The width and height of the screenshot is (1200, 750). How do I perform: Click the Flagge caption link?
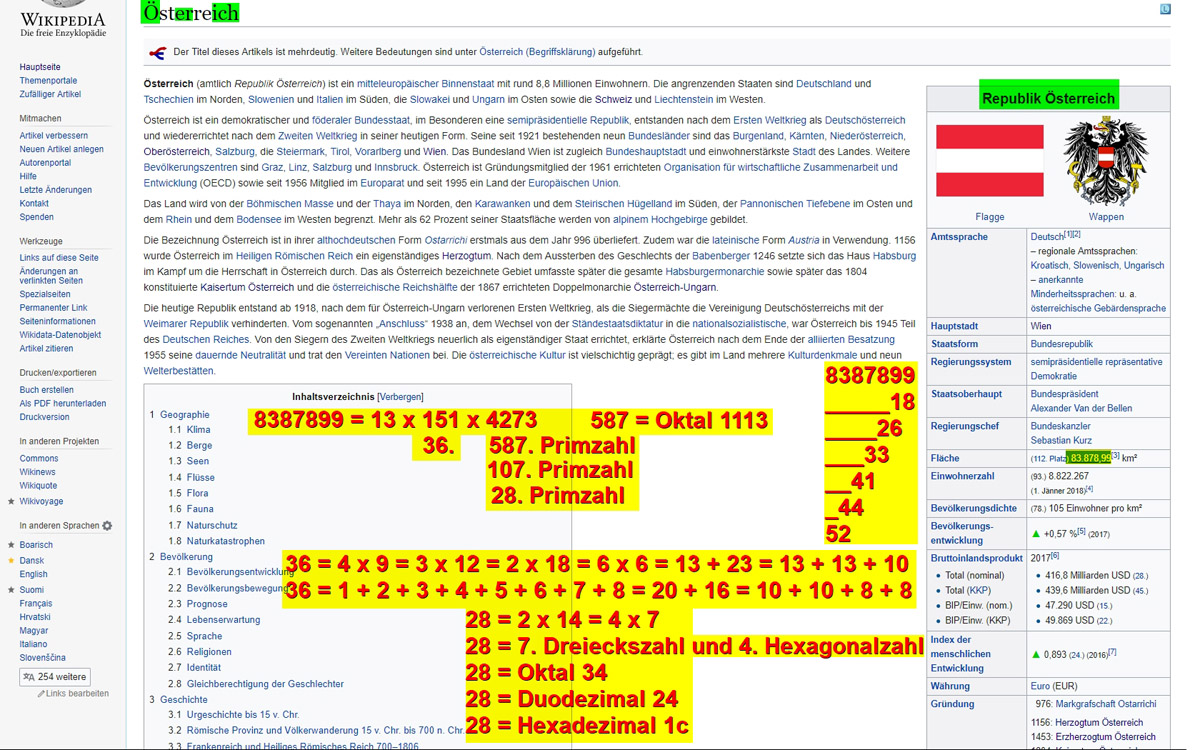[x=989, y=217]
